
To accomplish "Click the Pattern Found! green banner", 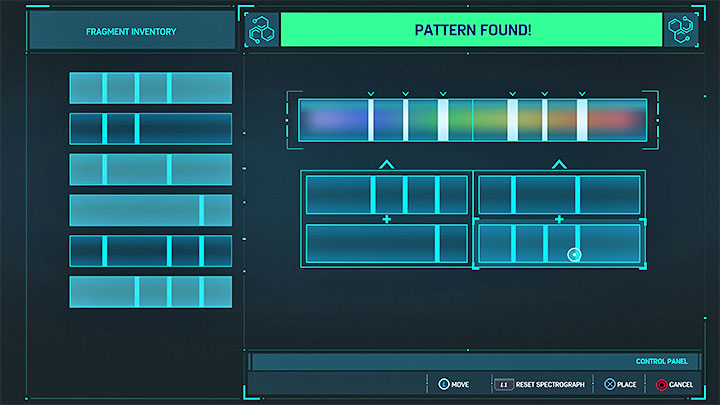I will click(x=471, y=30).
